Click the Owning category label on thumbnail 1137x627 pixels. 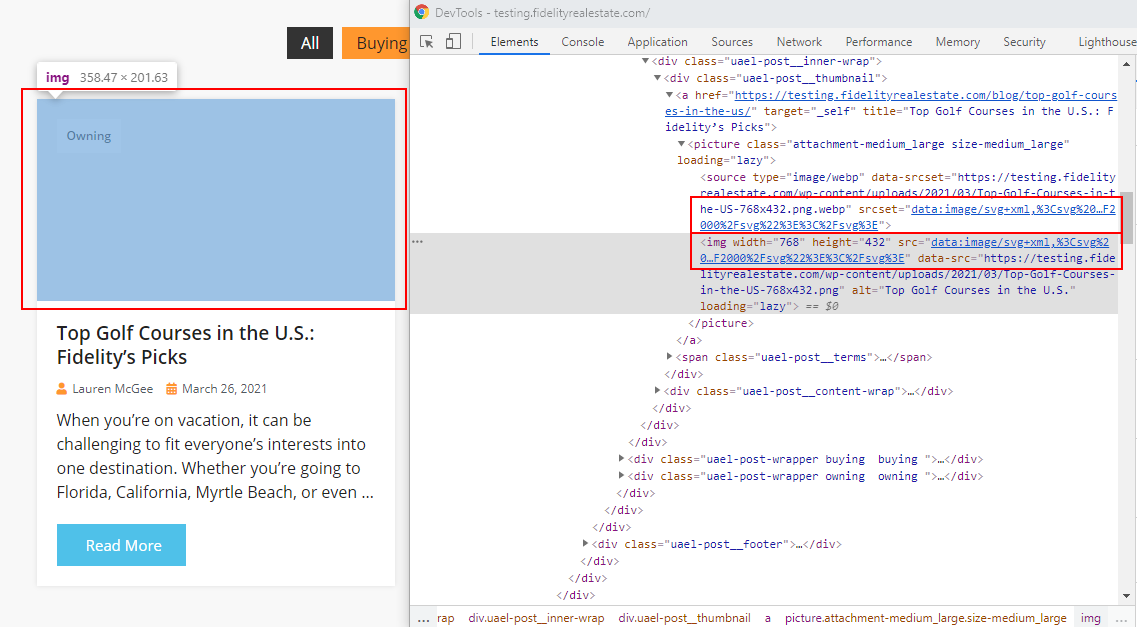[88, 136]
